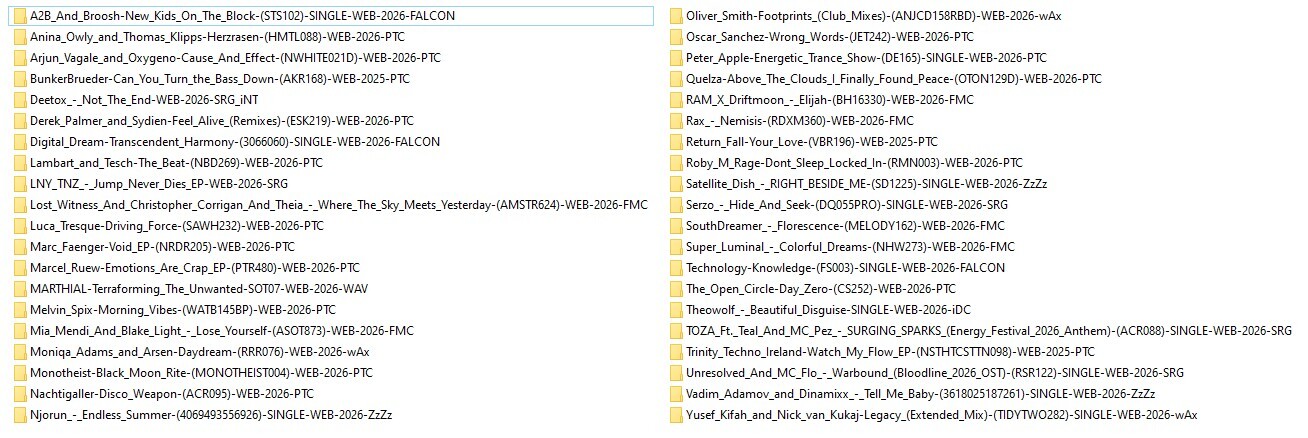1308x438 pixels.
Task: Click folder icon of Moniqa_Adams_and_Arsen-Daydream
Action: click(x=20, y=352)
